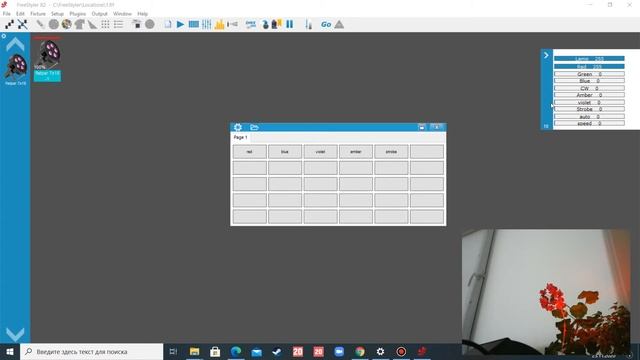Open Google Chrome from taskbar
This screenshot has width=640, height=360.
(360, 351)
